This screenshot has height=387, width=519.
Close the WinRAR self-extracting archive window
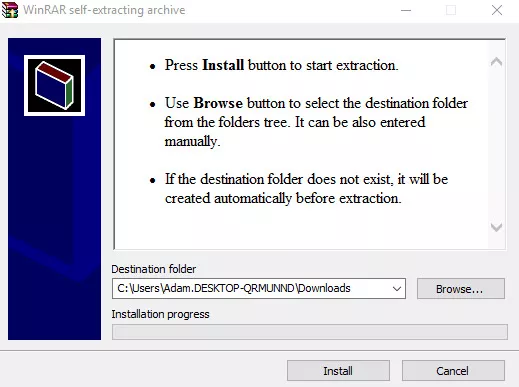[497, 10]
